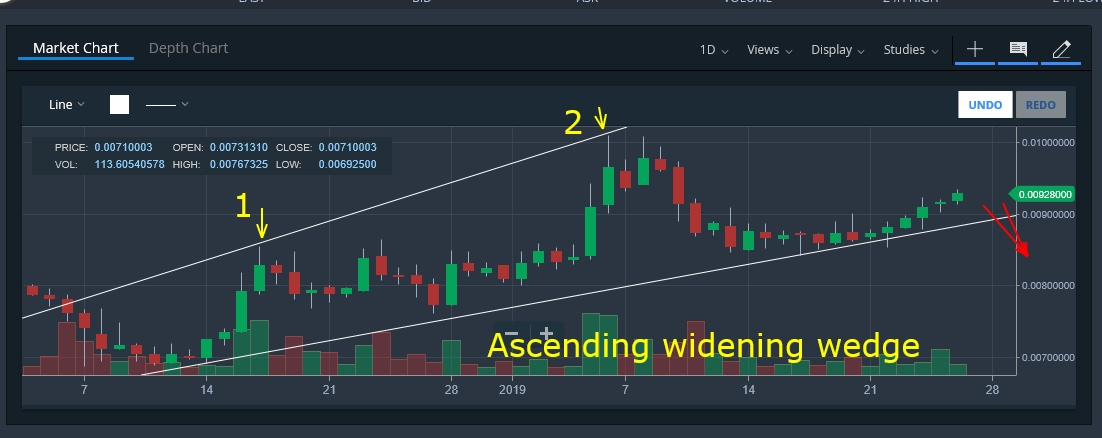Image resolution: width=1102 pixels, height=438 pixels.
Task: Zoom in chart with plus button
Action: (x=547, y=334)
